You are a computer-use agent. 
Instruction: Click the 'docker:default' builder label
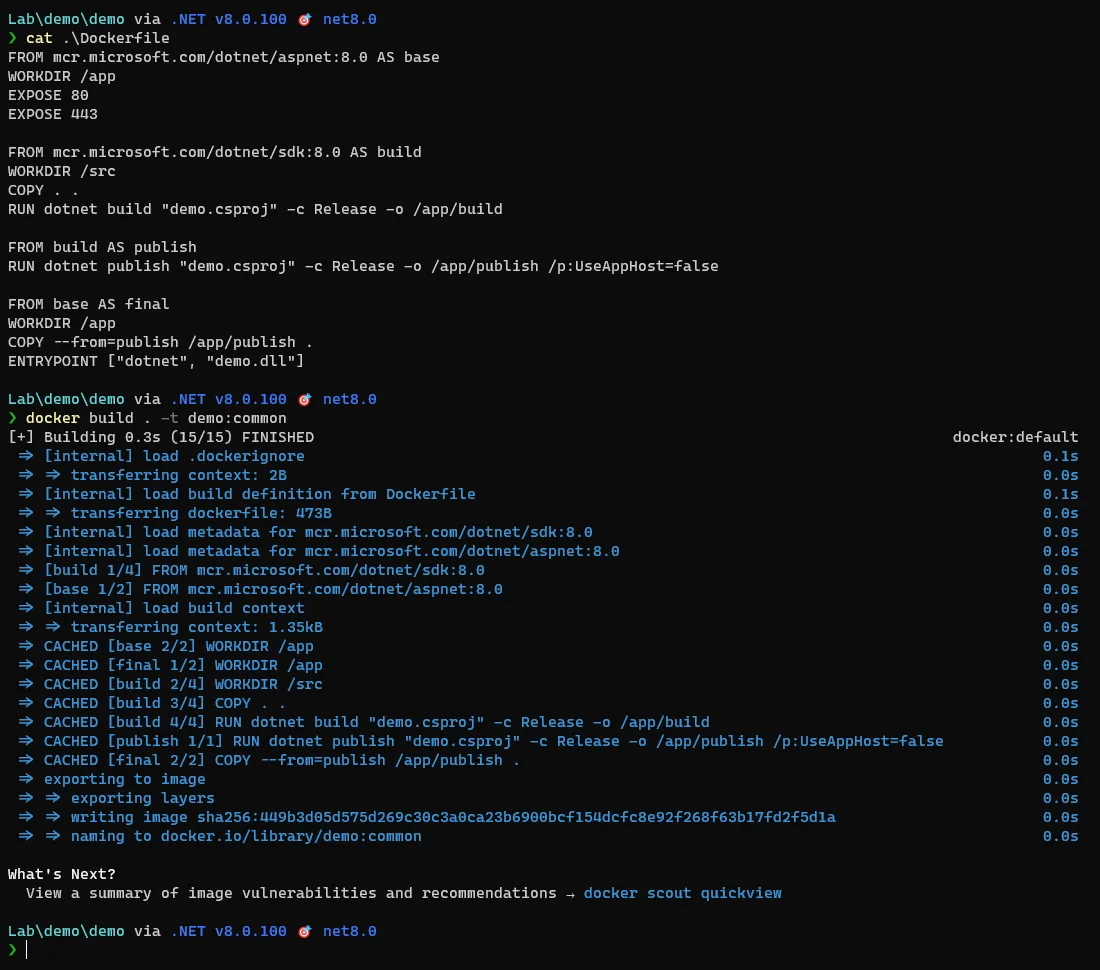[x=1015, y=437]
